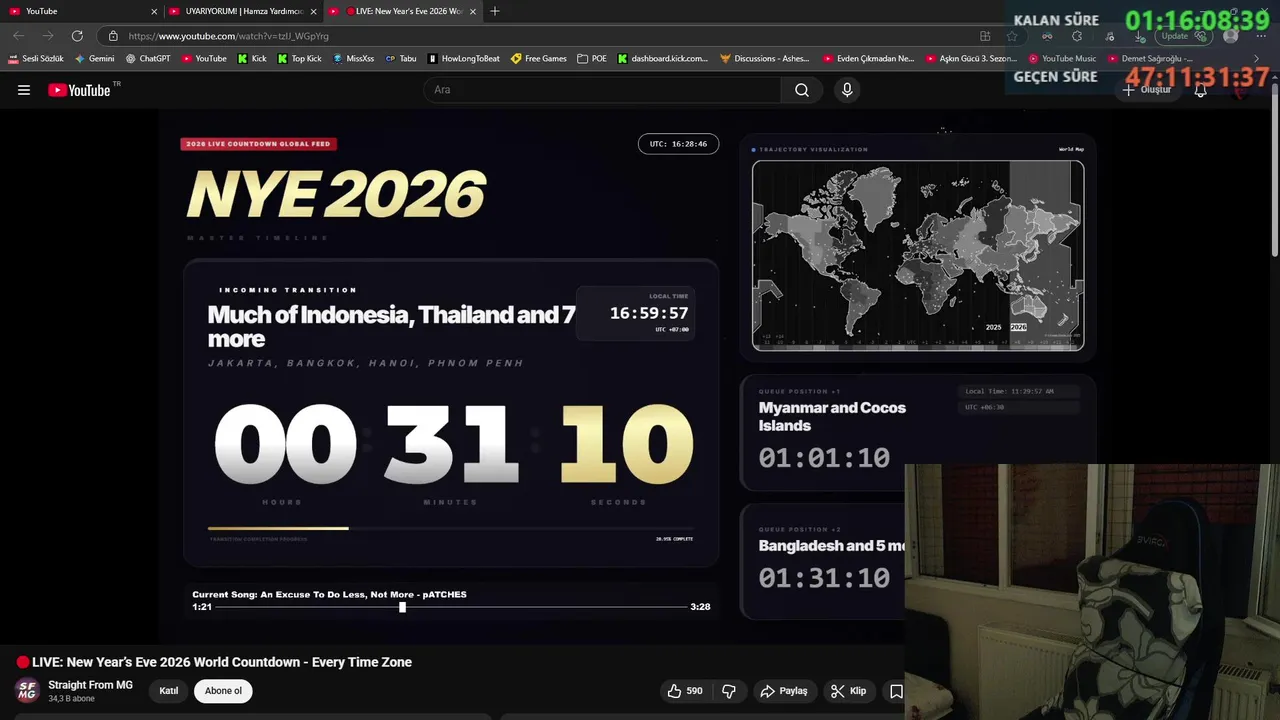Open the YouTube bookmark in bookmarks bar
The height and width of the screenshot is (720, 1280).
tap(204, 59)
